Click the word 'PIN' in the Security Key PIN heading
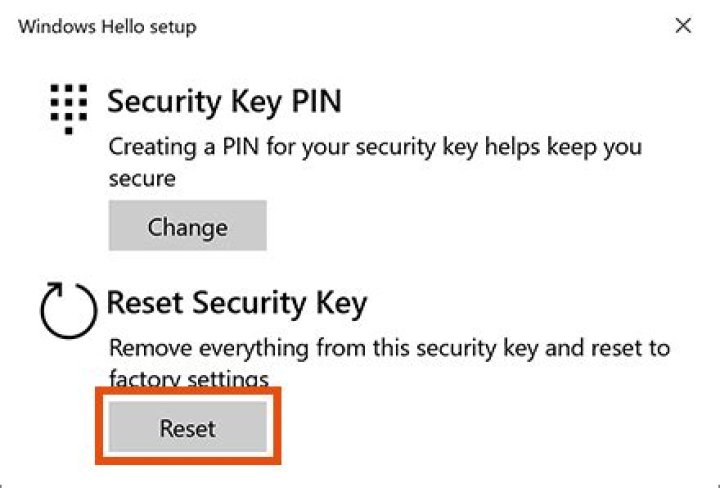Screen dimensions: 720x488 click(x=311, y=102)
